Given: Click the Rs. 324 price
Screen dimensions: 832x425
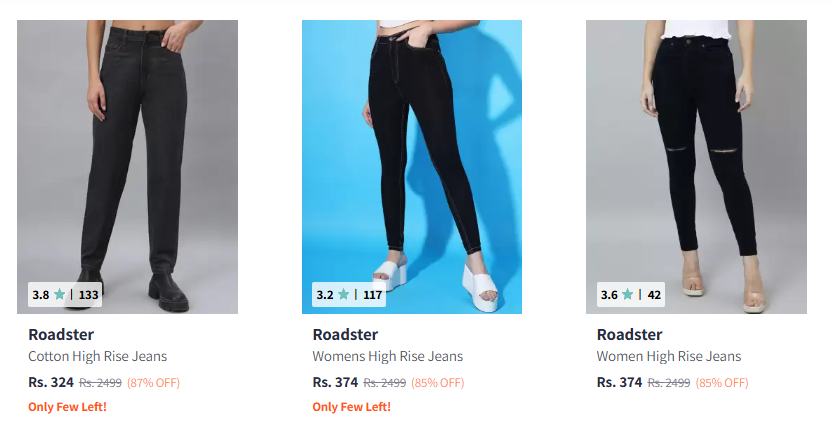Looking at the screenshot, I should click(51, 382).
